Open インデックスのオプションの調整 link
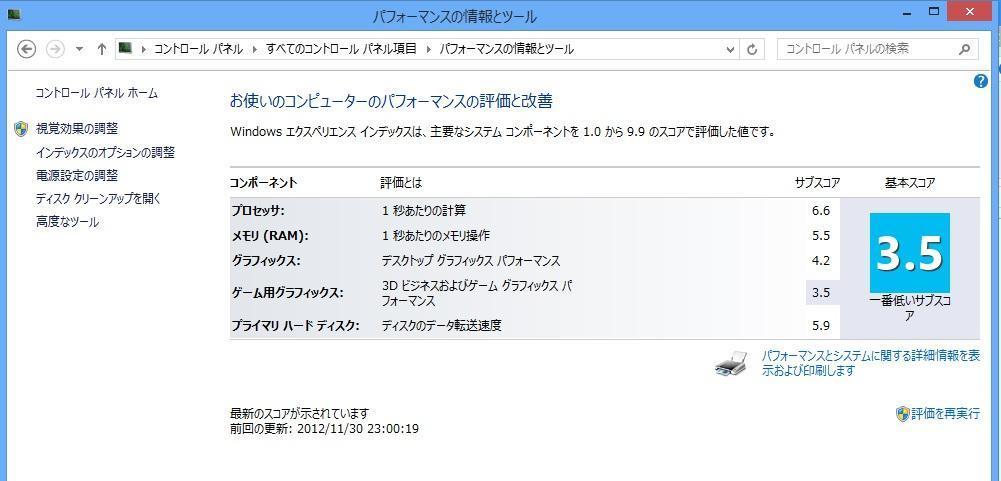Image resolution: width=1001 pixels, height=481 pixels. coord(105,153)
